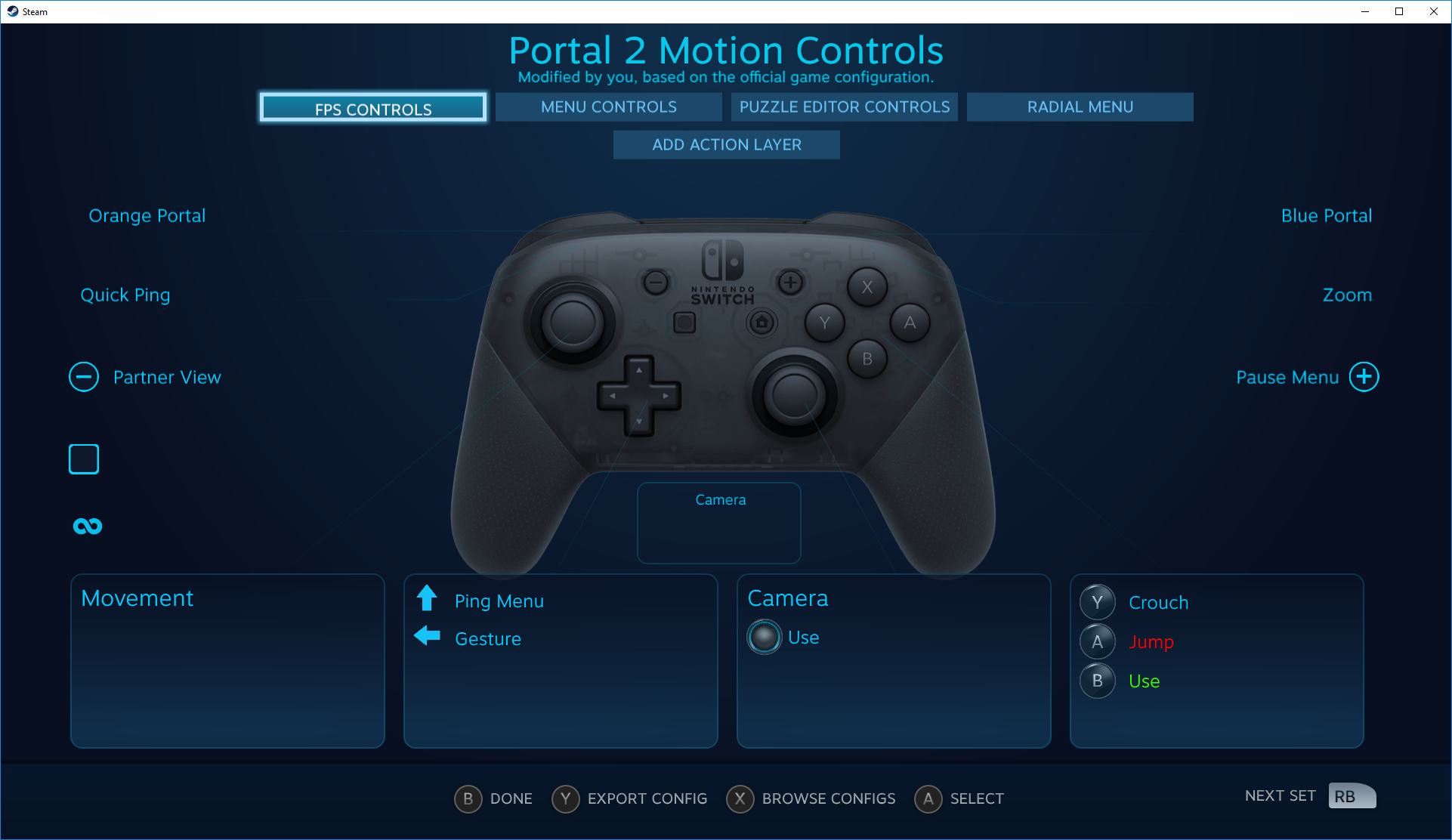Click the square empty action icon on left
Viewport: 1452px width, 840px height.
84,458
